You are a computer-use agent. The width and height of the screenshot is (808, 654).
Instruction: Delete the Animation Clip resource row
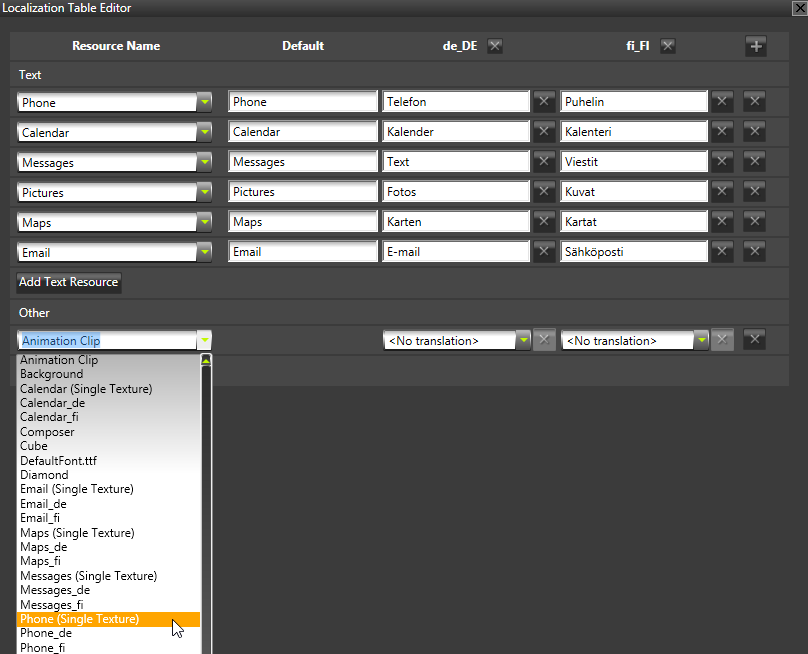(755, 340)
